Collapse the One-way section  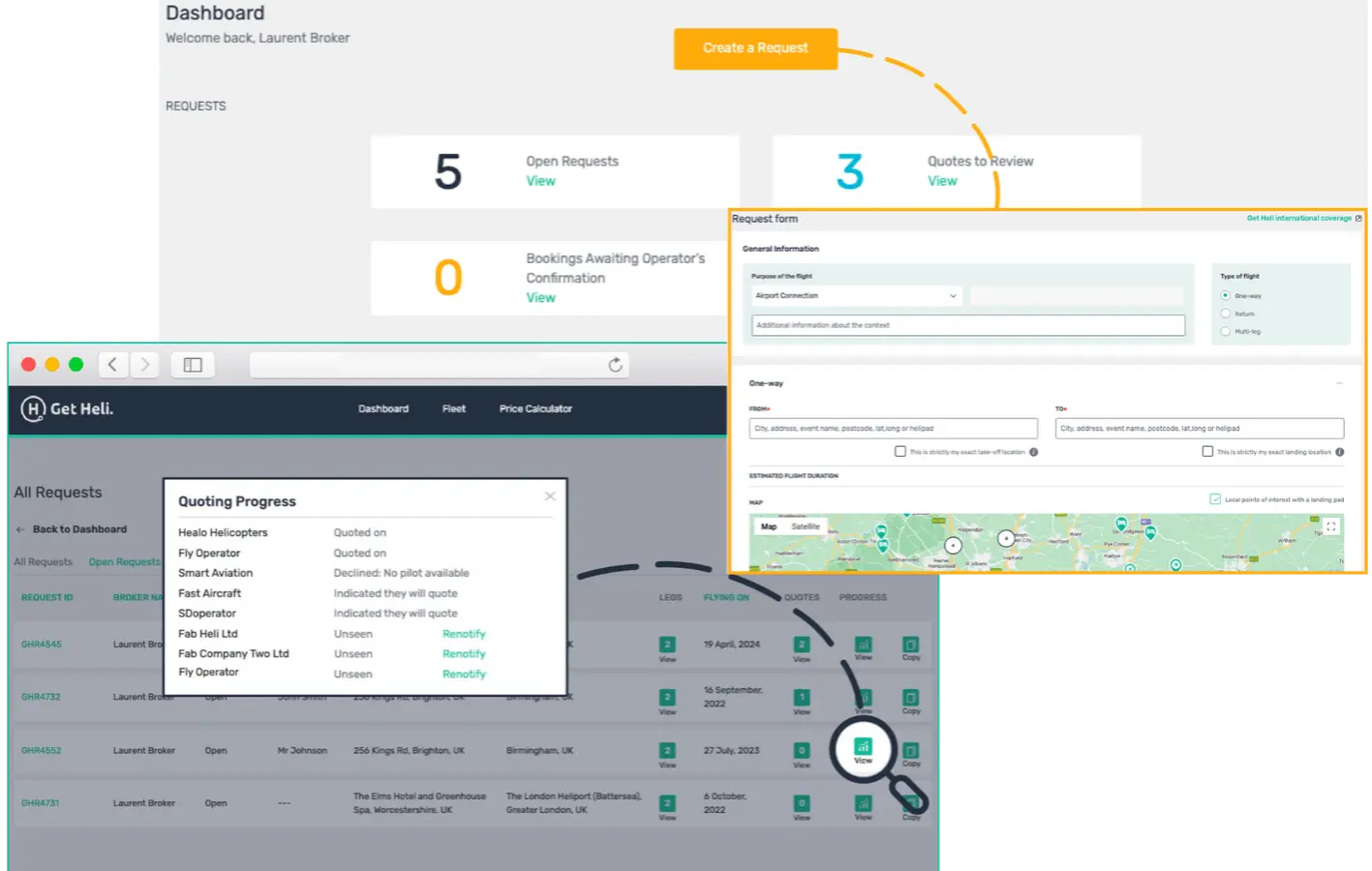[1339, 383]
